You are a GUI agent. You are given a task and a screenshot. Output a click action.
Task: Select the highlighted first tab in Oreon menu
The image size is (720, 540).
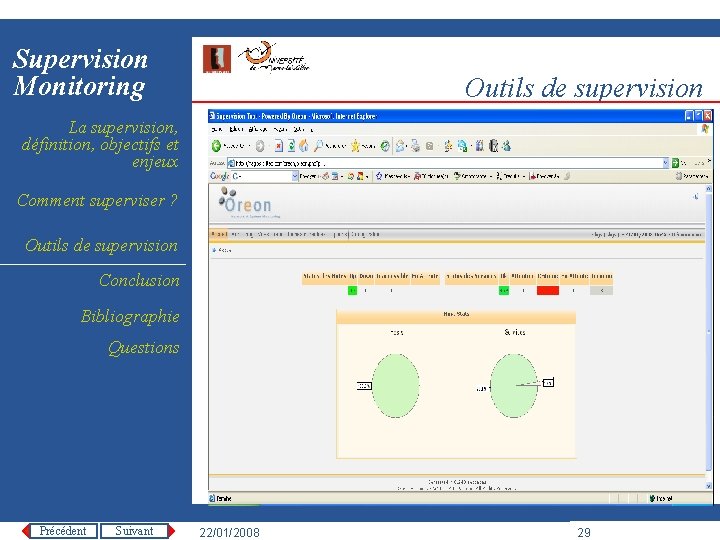(219, 234)
